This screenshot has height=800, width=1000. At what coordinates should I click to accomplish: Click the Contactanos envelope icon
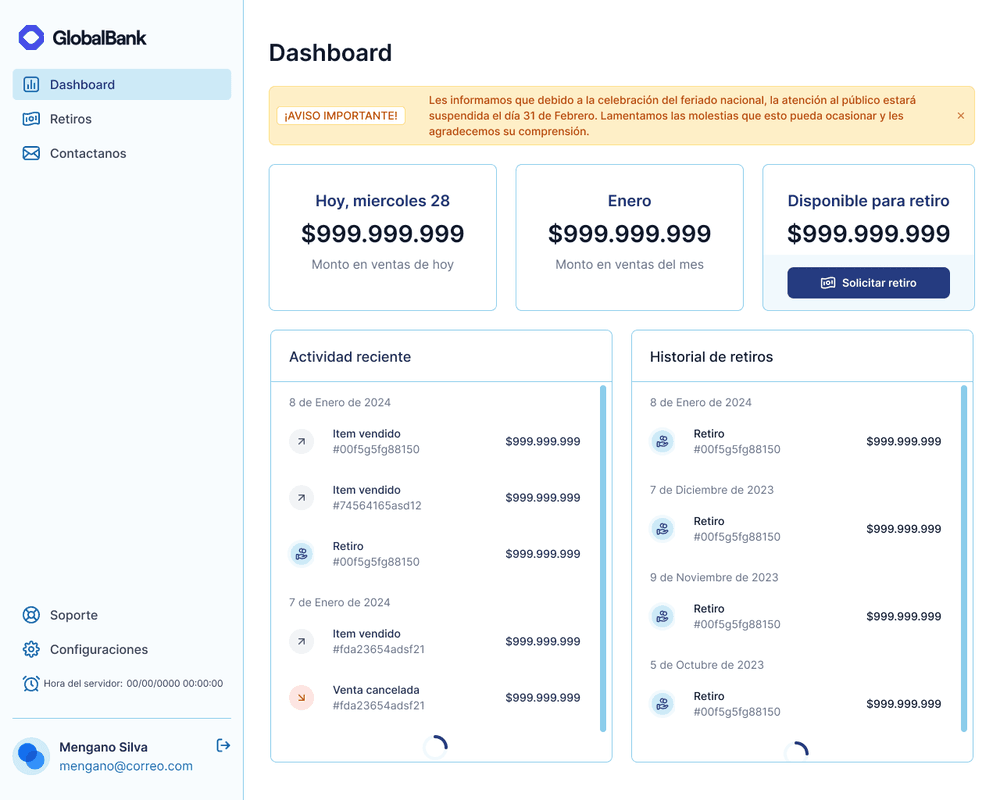click(x=31, y=153)
